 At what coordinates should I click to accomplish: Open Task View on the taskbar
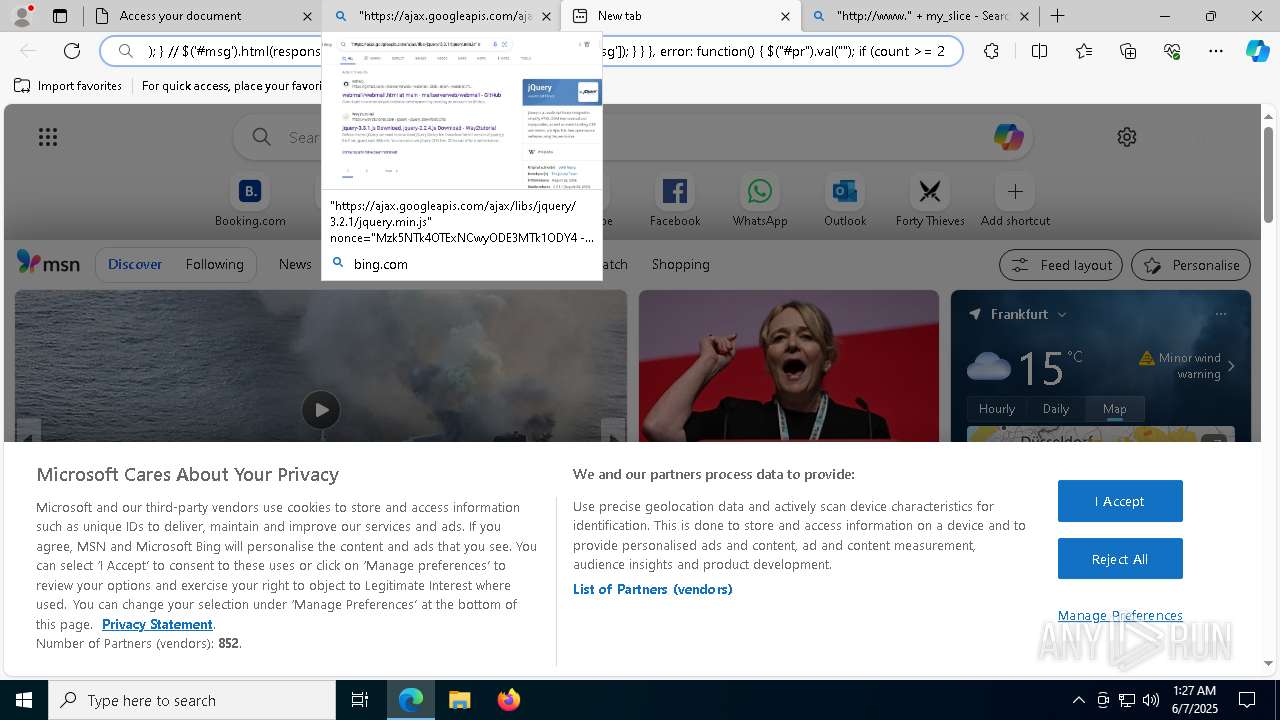(360, 700)
